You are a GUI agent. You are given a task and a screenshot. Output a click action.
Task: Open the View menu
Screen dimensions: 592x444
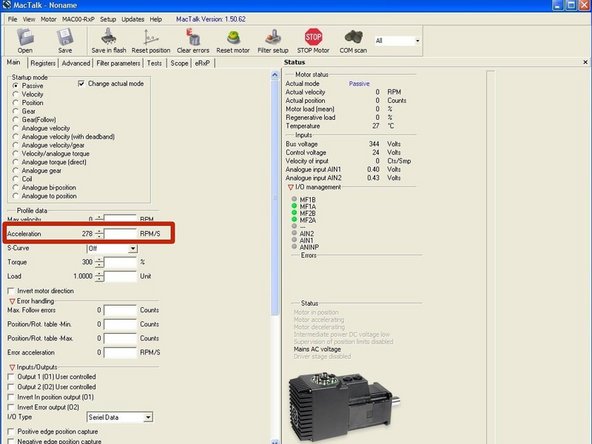29,19
